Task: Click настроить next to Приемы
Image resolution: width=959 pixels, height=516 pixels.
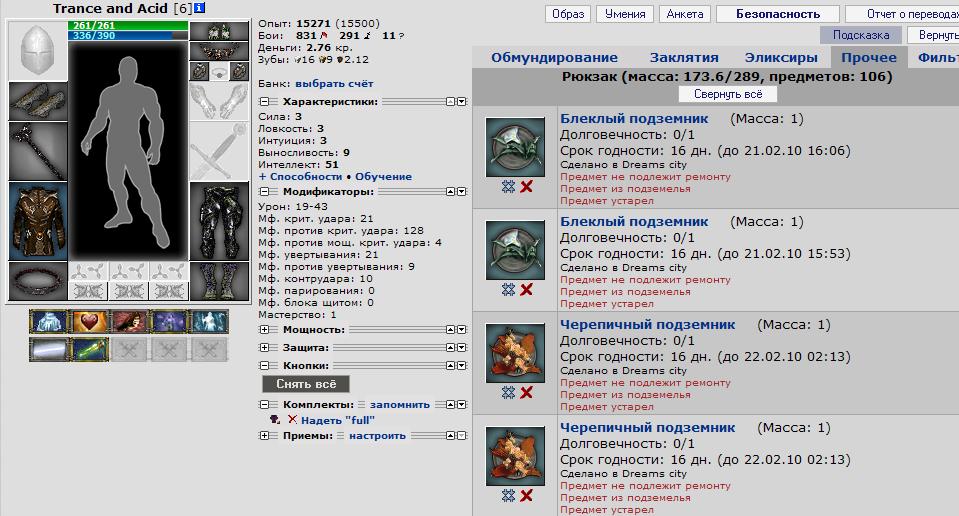Action: coord(377,436)
